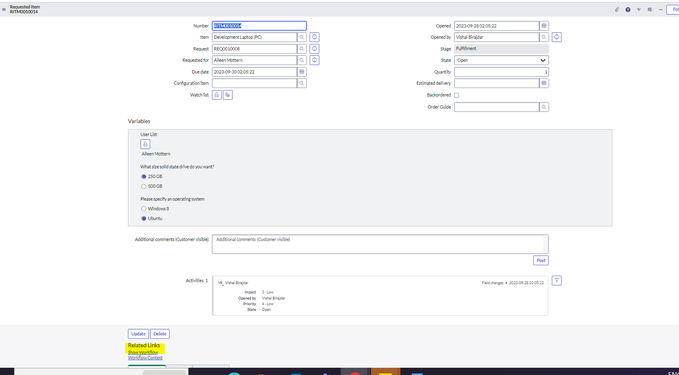Look up Opened by using magnifier icon
This screenshot has height=375, width=679.
(x=544, y=37)
